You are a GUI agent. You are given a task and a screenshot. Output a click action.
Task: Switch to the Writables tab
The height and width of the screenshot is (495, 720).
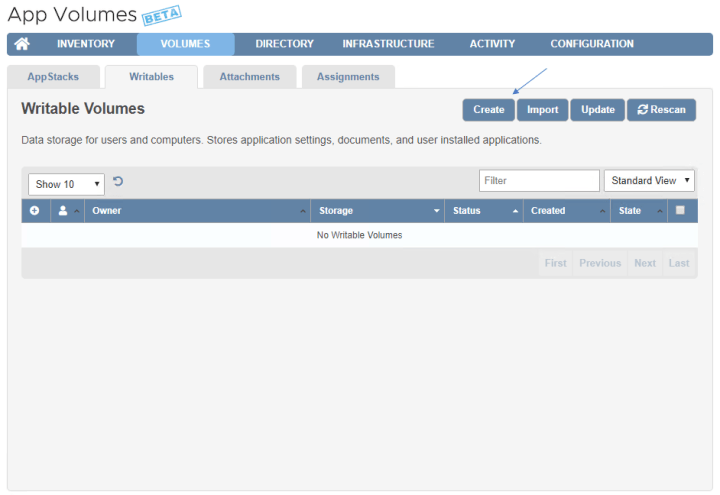pyautogui.click(x=152, y=77)
